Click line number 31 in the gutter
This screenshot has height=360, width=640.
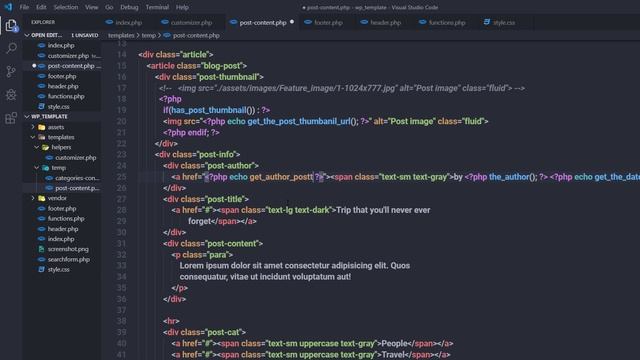point(122,243)
